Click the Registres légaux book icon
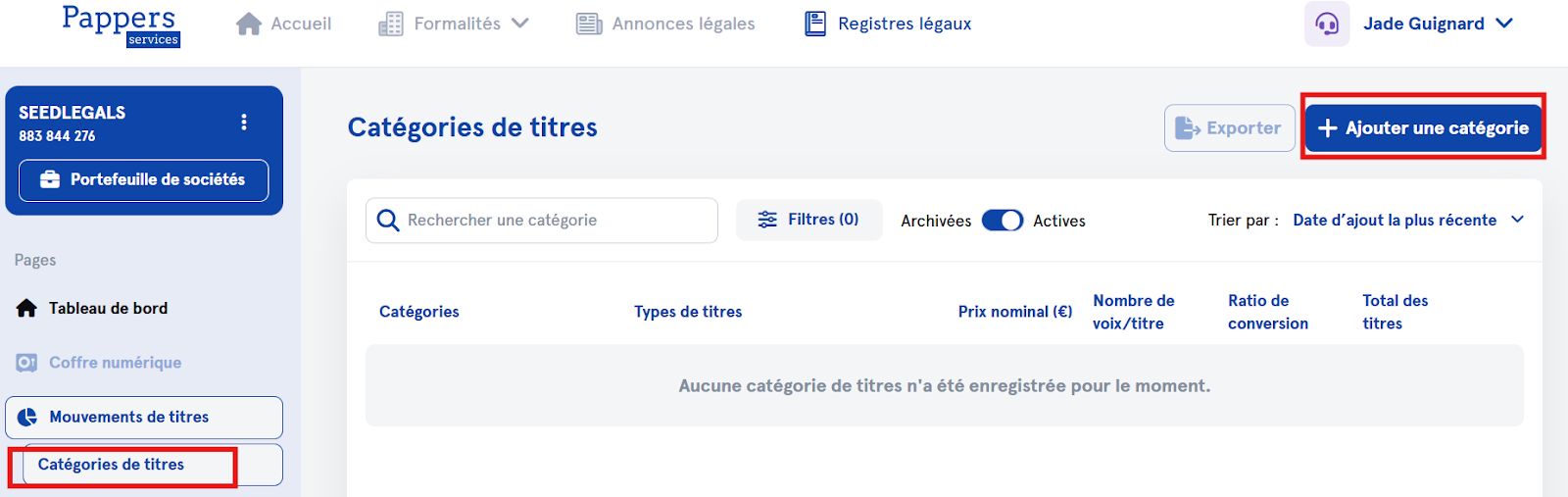Screen dimensions: 1568x497 [x=815, y=24]
